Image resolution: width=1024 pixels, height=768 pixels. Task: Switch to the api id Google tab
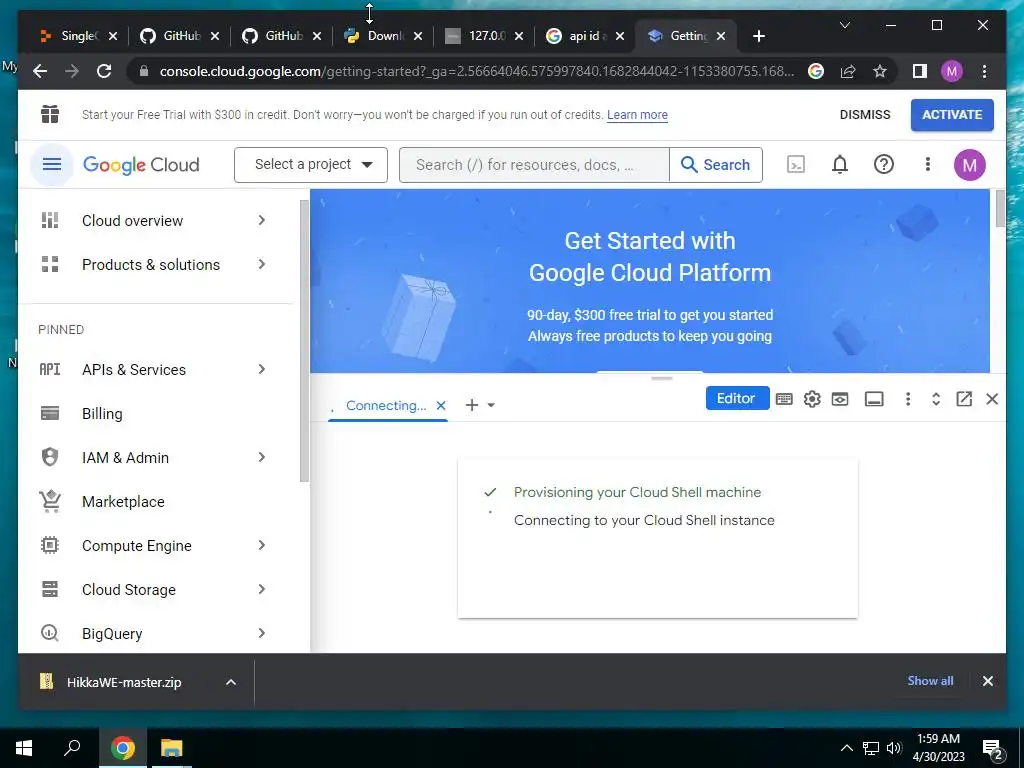pos(586,36)
